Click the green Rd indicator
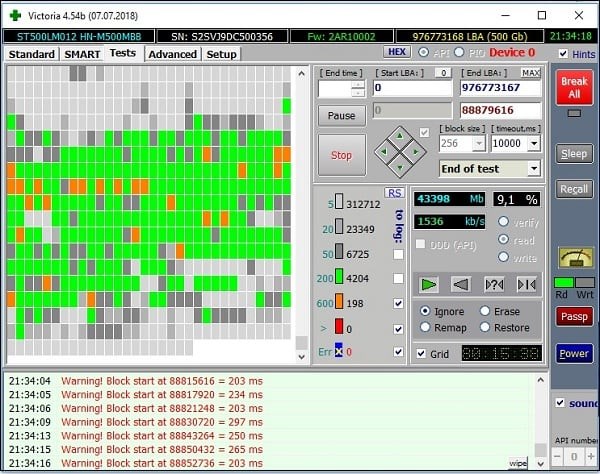 pos(564,283)
